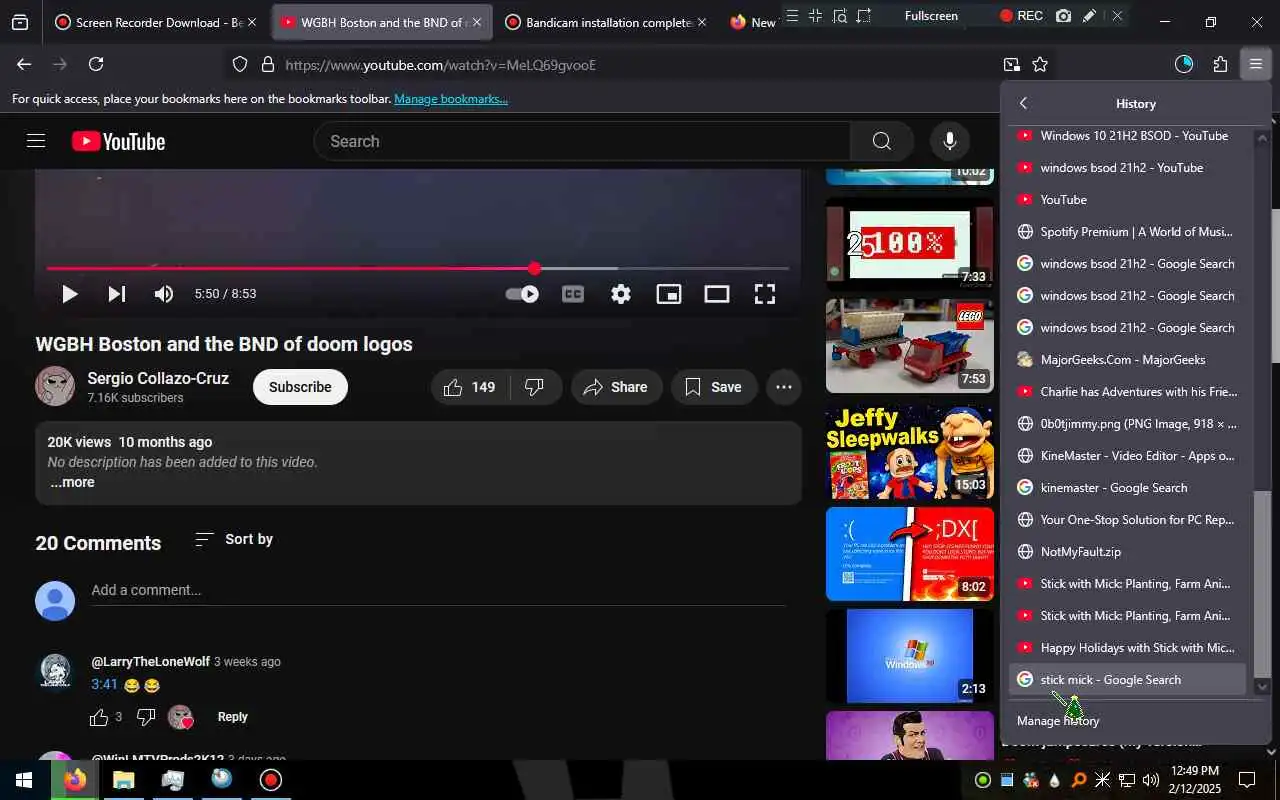Open the Sort by comments dropdown
Image resolution: width=1280 pixels, height=800 pixels.
[234, 539]
